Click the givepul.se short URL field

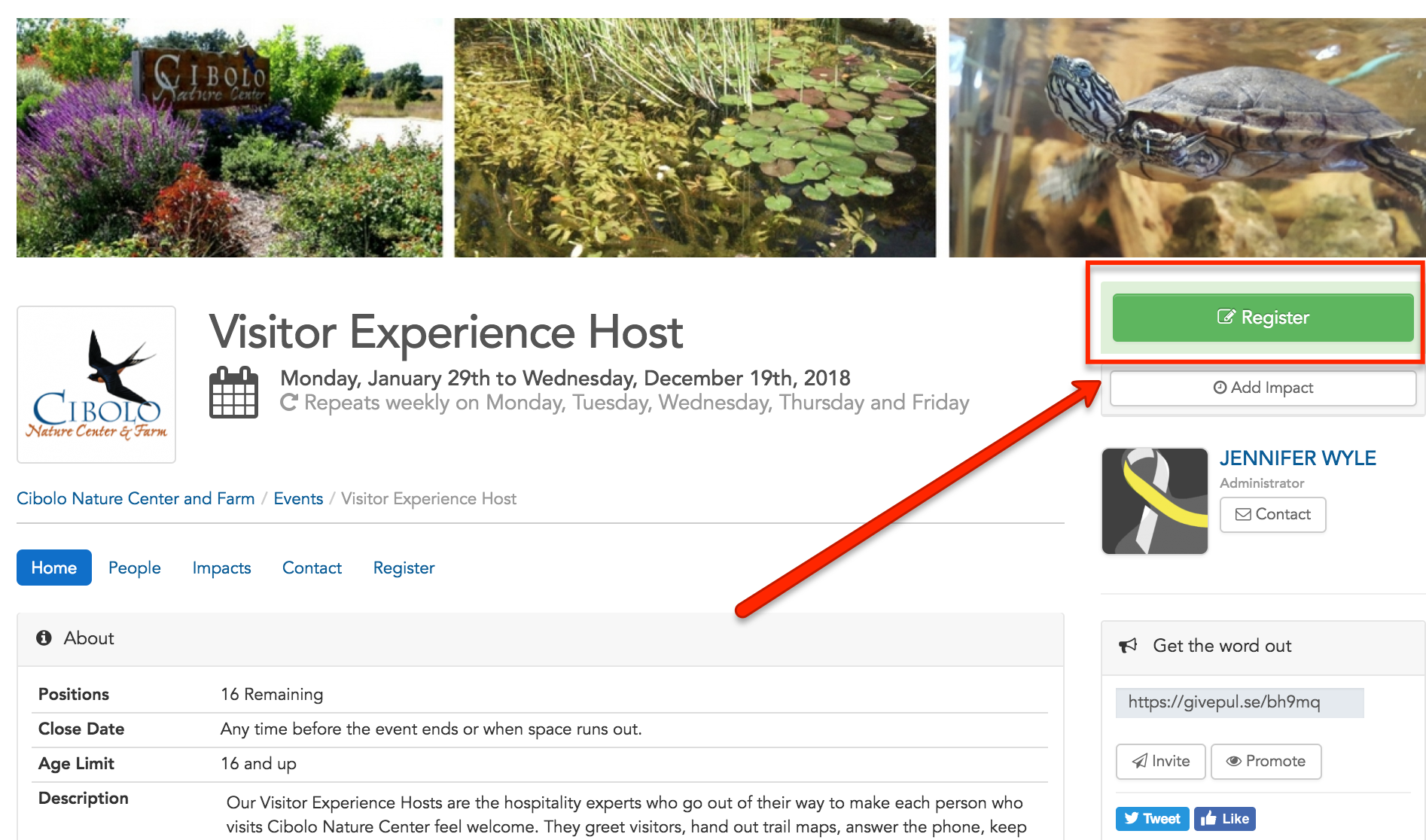pyautogui.click(x=1239, y=702)
